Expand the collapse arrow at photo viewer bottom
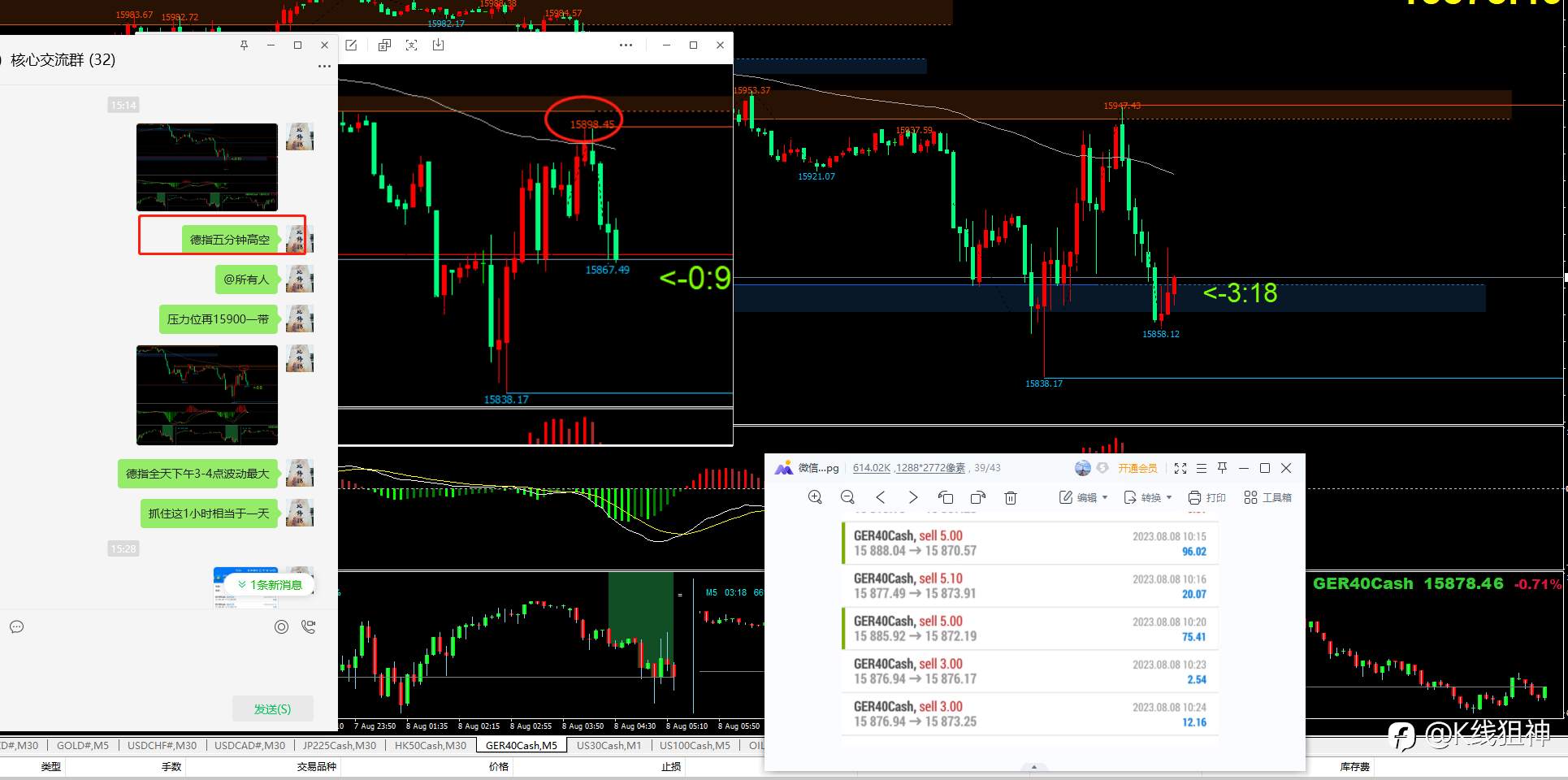Screen dimensions: 1568x780 point(1034,766)
